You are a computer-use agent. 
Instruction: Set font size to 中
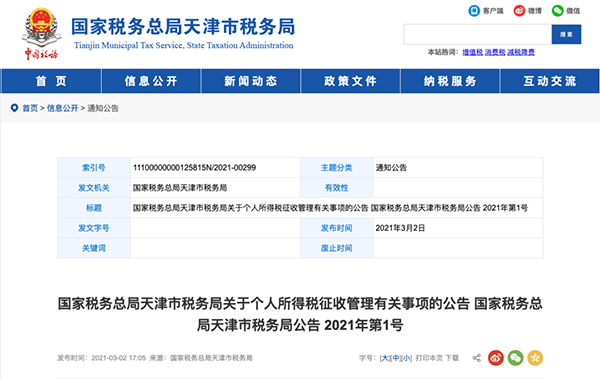click(396, 358)
